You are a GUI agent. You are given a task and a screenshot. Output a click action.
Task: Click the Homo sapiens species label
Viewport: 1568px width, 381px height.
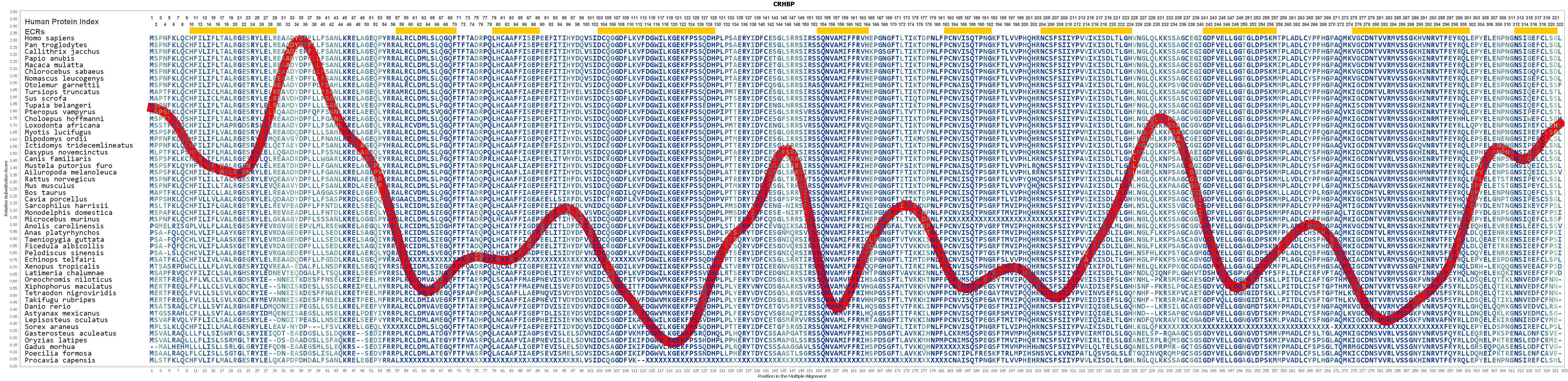click(49, 38)
